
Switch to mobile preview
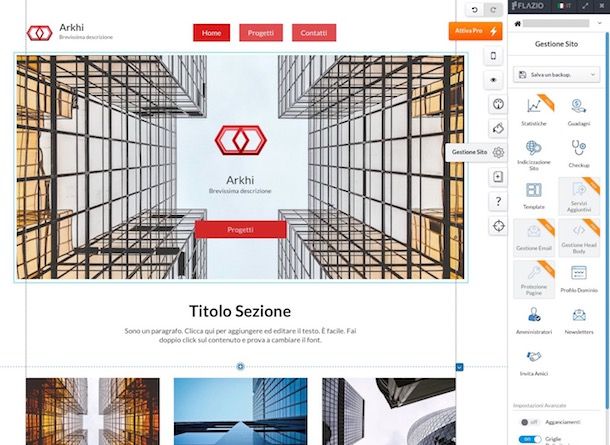pos(493,56)
